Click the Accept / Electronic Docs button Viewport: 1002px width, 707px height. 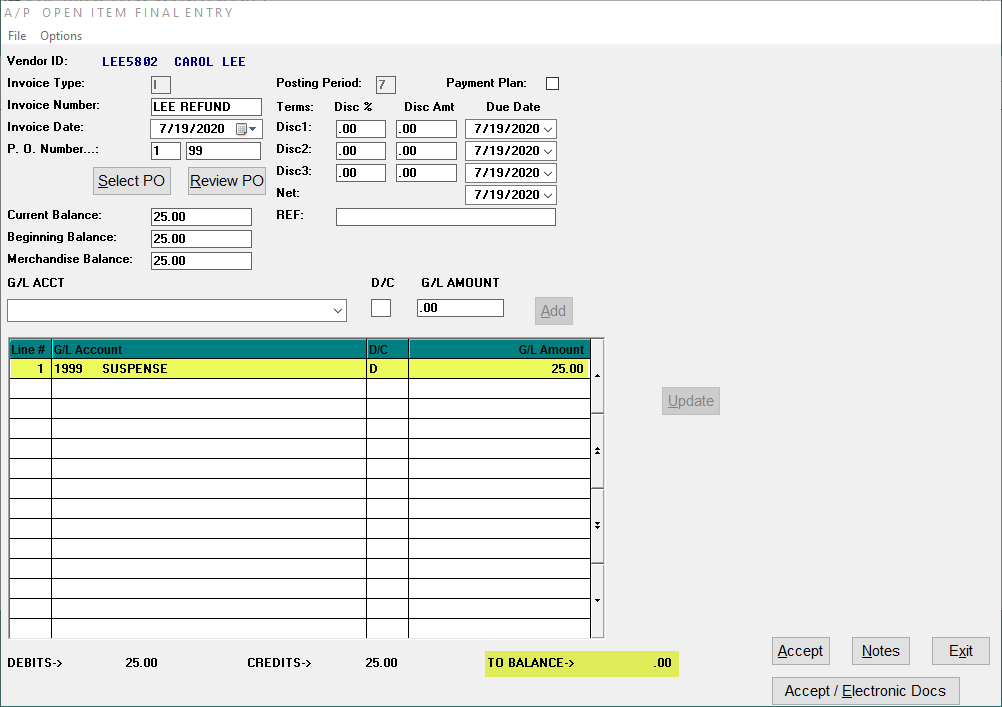click(x=865, y=690)
